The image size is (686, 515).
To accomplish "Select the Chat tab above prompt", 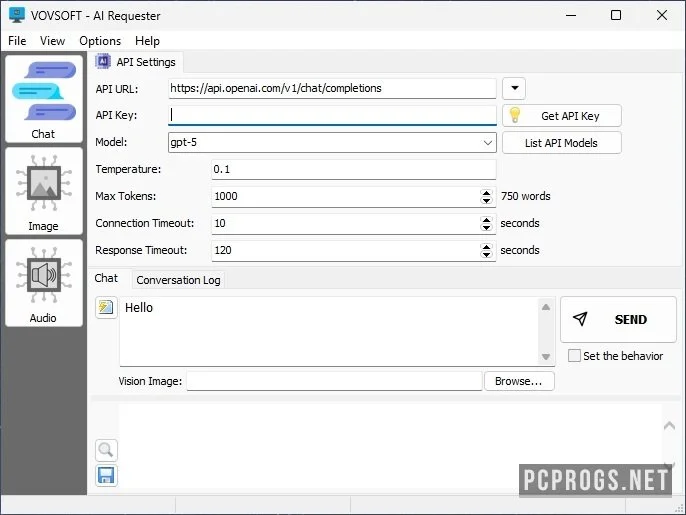I will click(106, 278).
